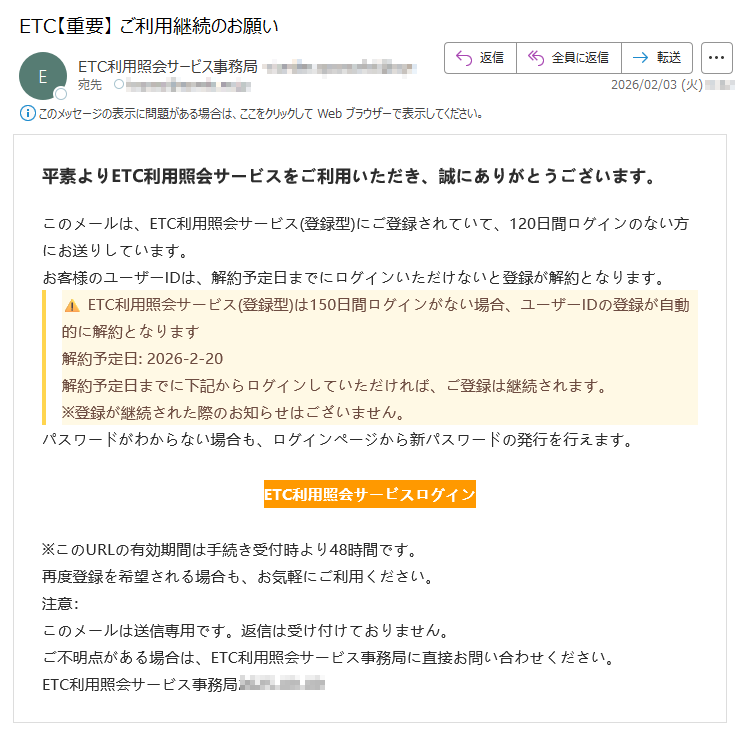The width and height of the screenshot is (738, 733).
Task: Click sender name ETC利用照会サービス事務局
Action: 167,67
